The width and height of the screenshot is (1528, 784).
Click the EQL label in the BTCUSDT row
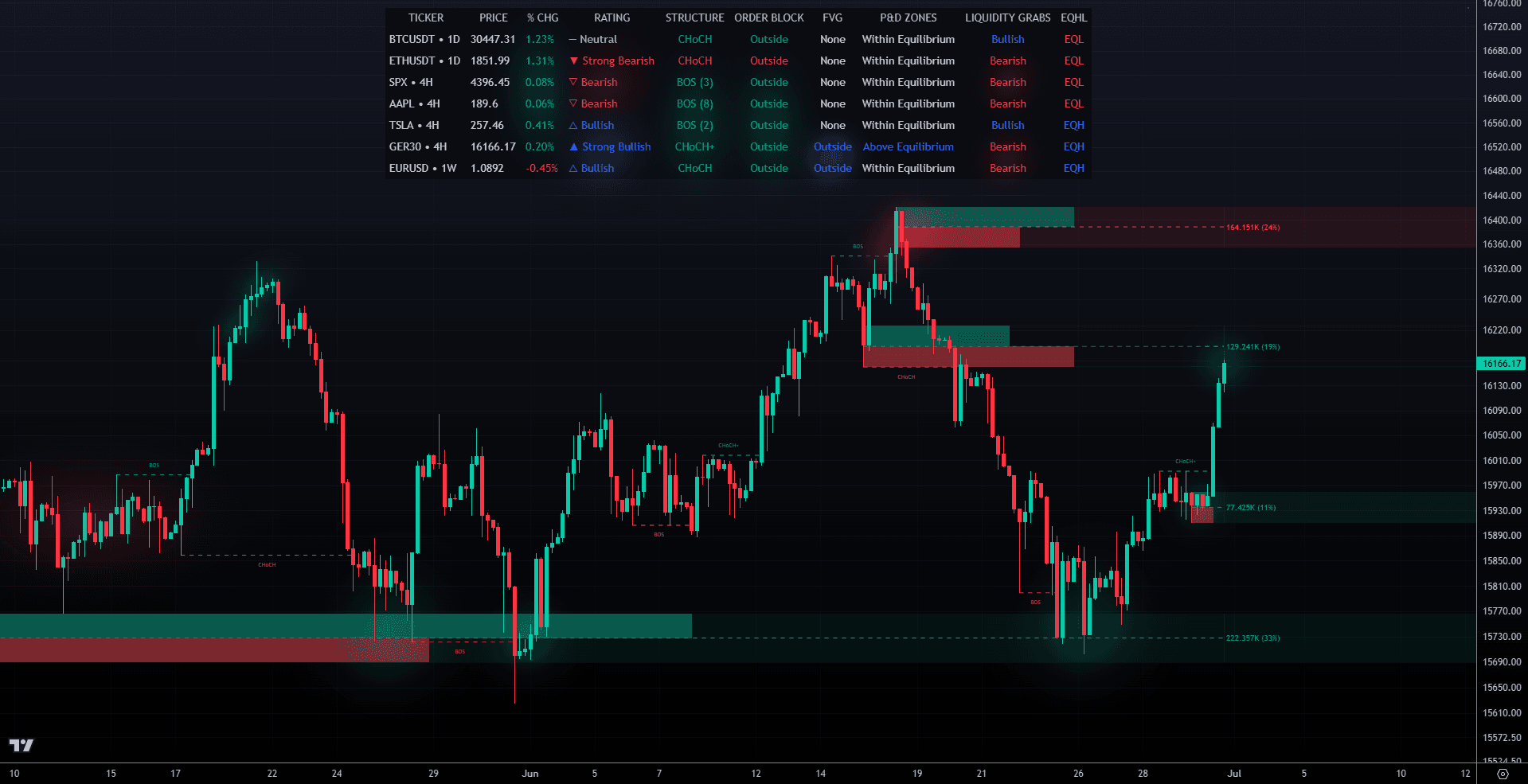click(1073, 39)
